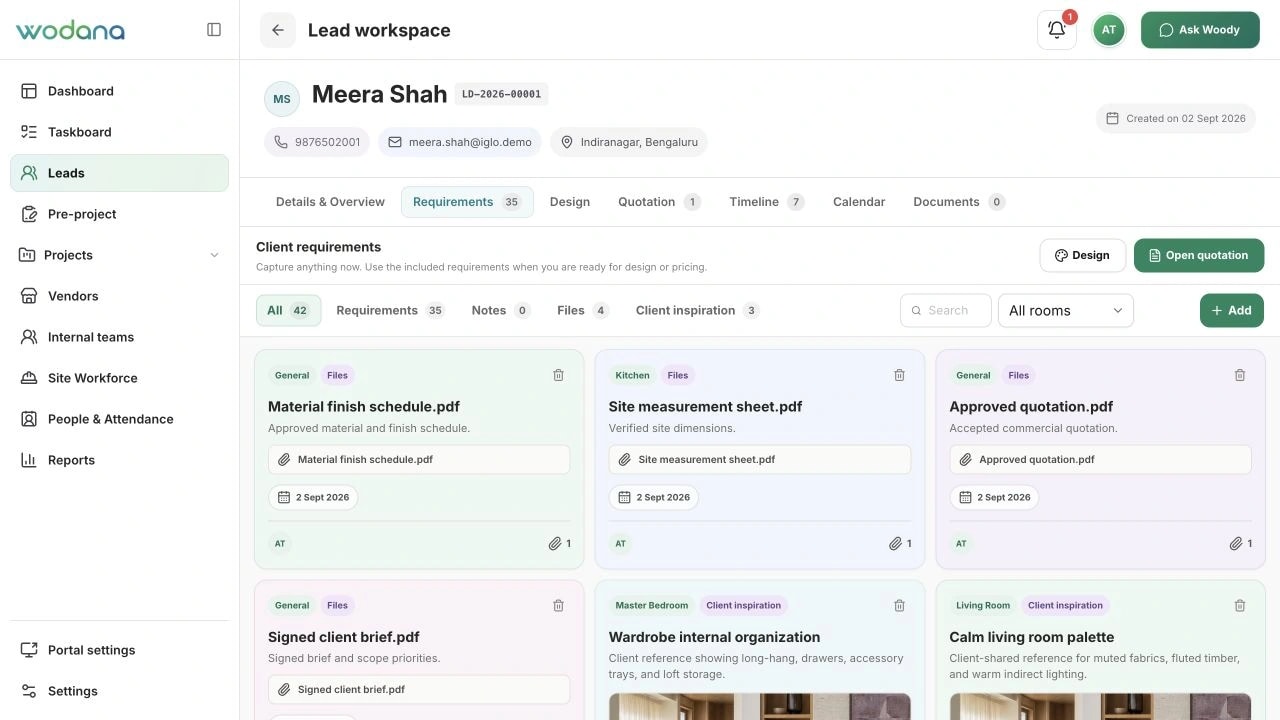Open Portal settings in the sidebar
The width and height of the screenshot is (1280, 720).
point(119,650)
